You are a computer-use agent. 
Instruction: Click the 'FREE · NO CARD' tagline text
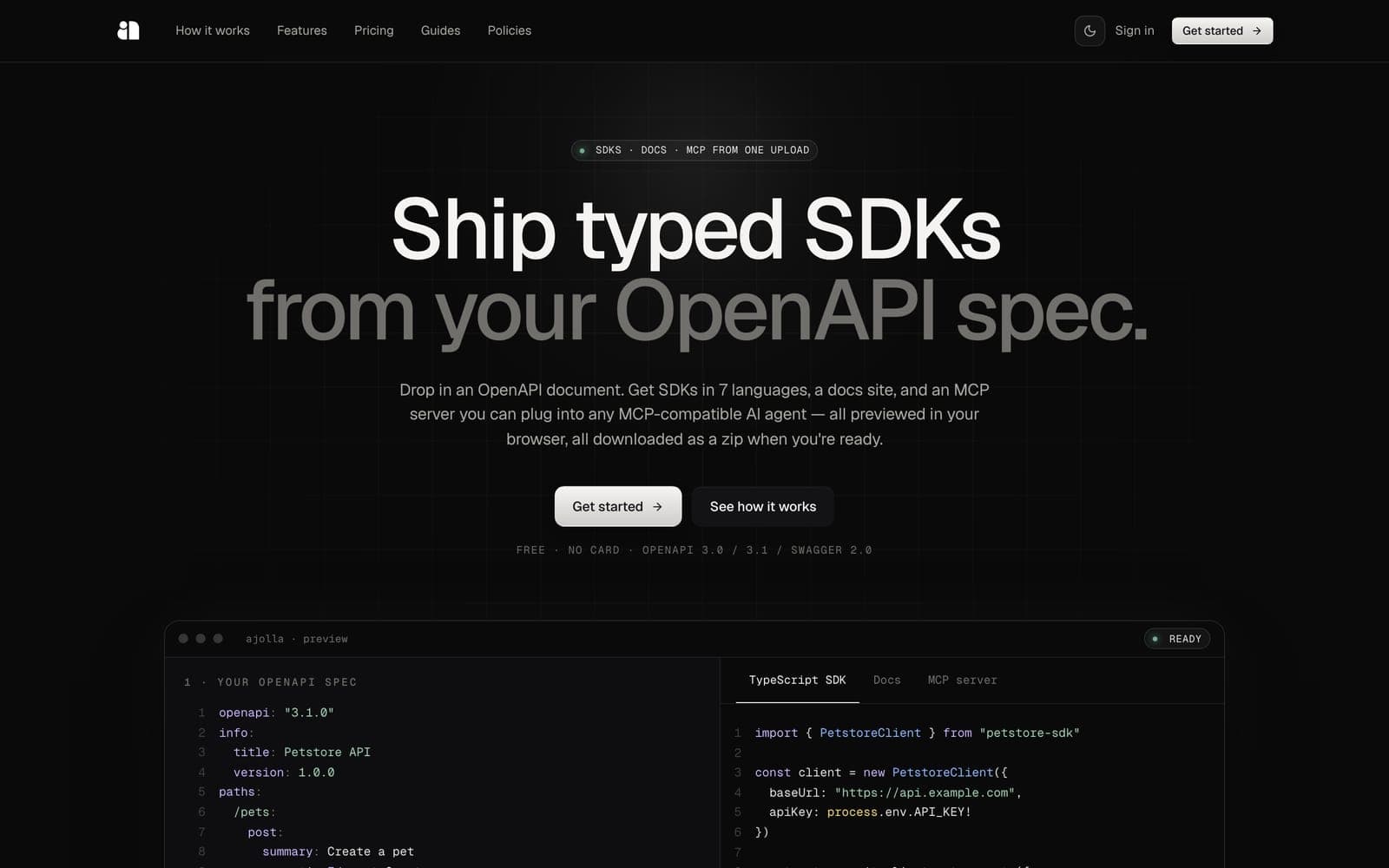pos(694,550)
